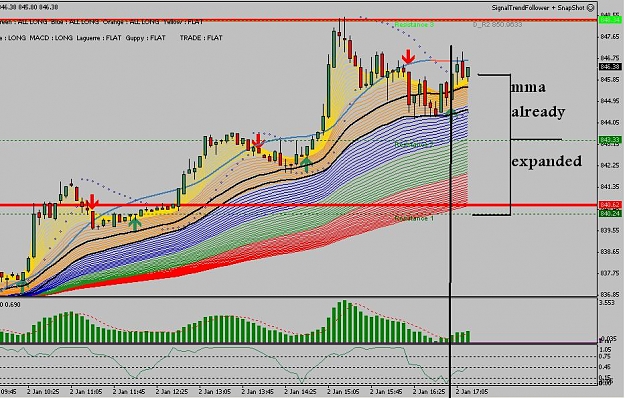The height and width of the screenshot is (398, 625).
Task: Select the SignalTrendFollower + SnapShot label
Action: pyautogui.click(x=539, y=8)
